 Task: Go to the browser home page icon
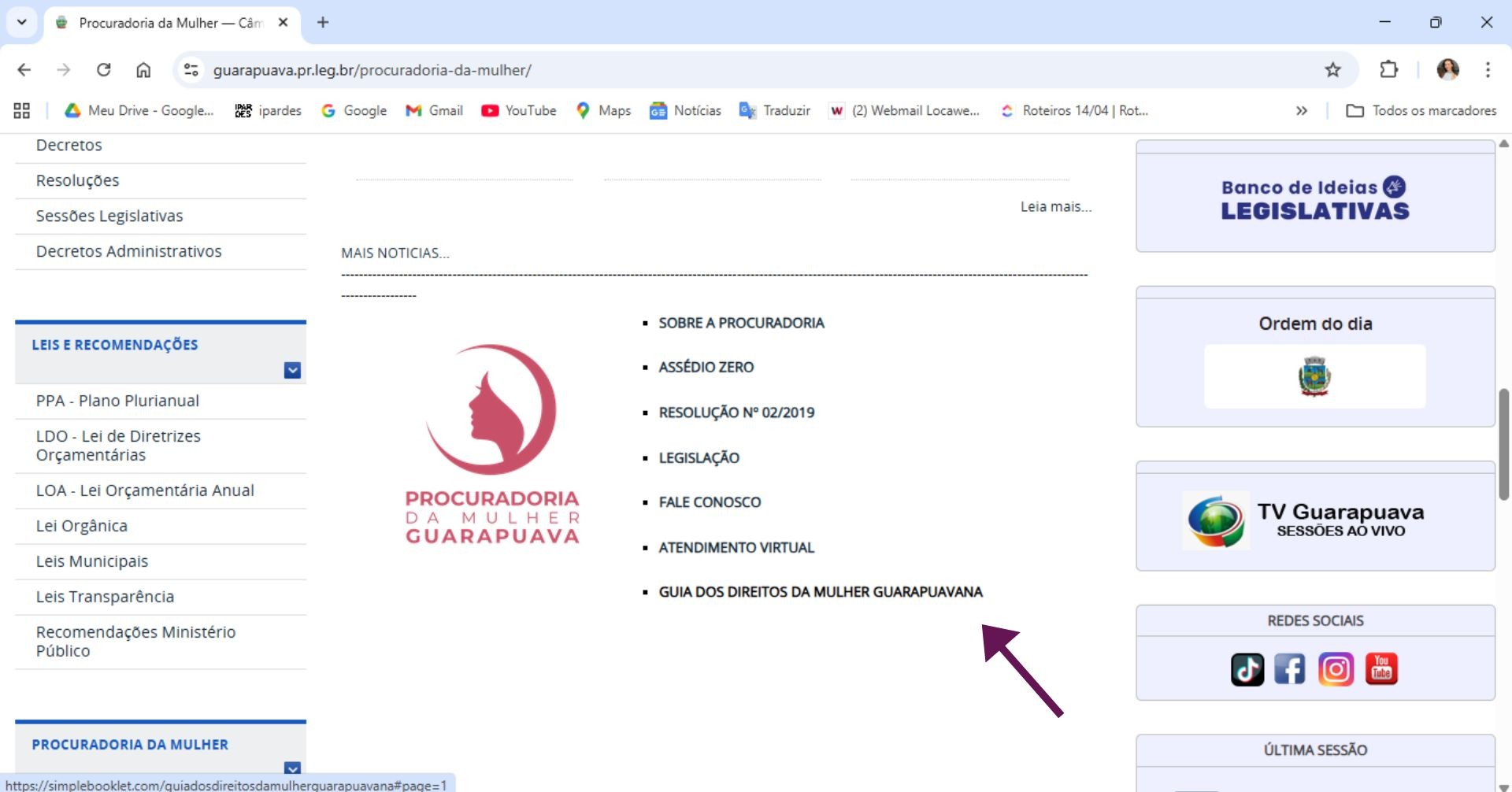(143, 70)
